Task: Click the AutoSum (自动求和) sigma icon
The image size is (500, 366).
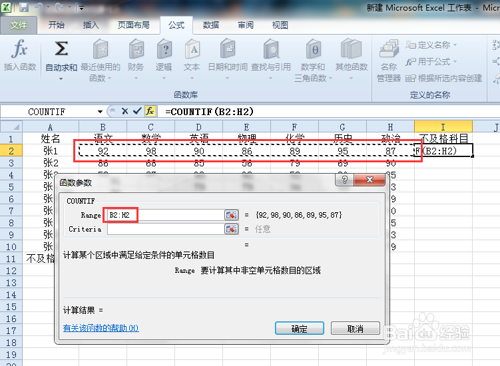Action: [61, 49]
